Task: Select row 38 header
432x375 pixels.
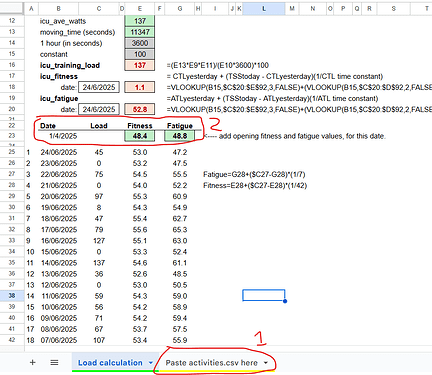Action: pos(12,295)
